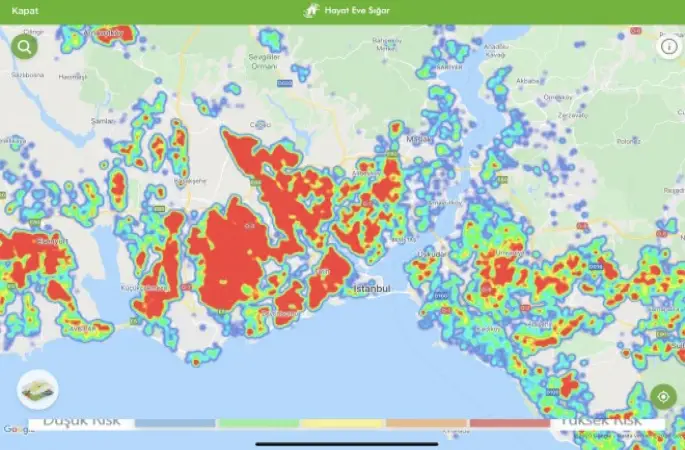Switch map type using layers icon
This screenshot has width=685, height=450.
[x=38, y=389]
